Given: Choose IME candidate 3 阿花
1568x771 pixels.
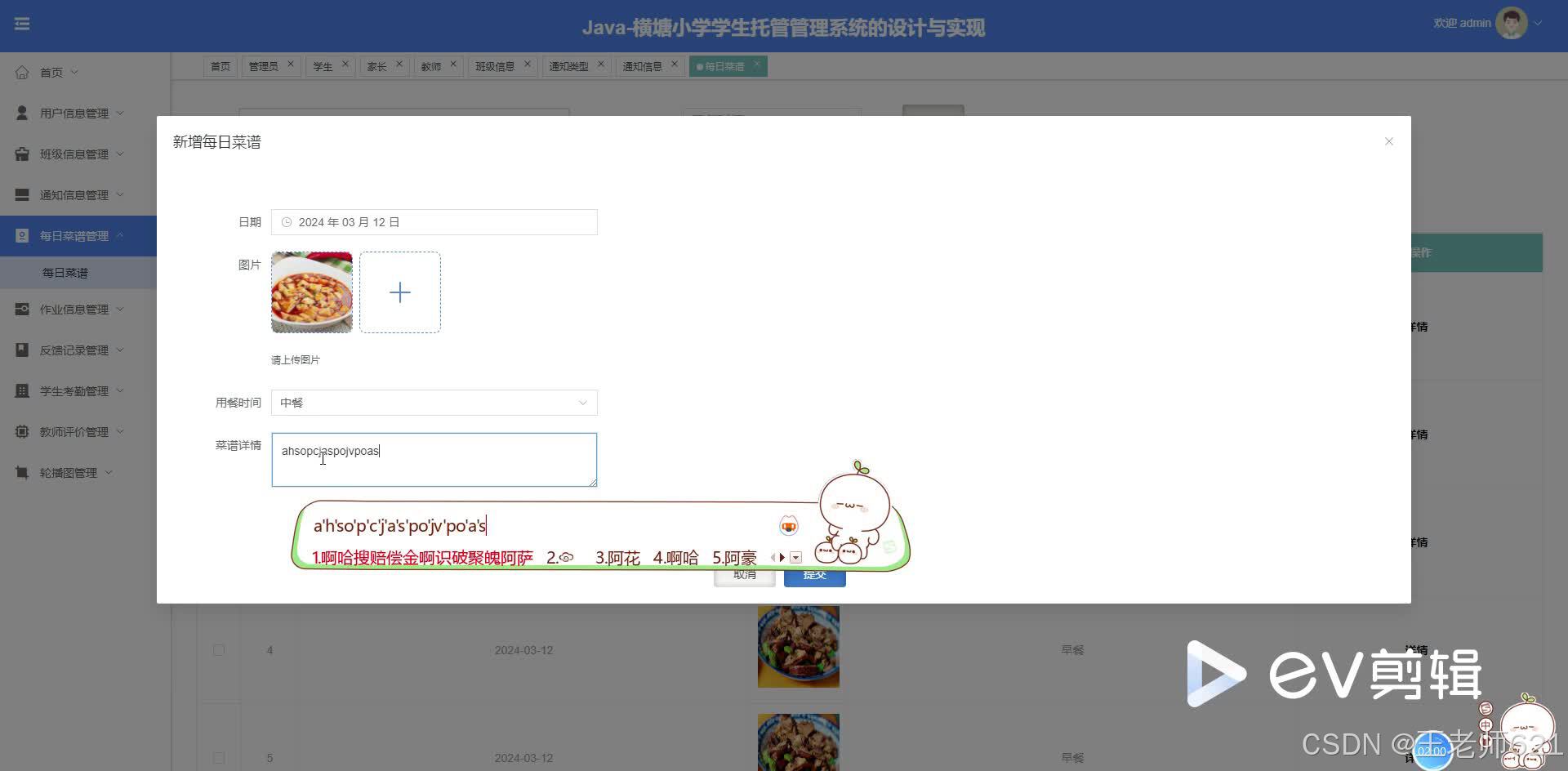Looking at the screenshot, I should pyautogui.click(x=617, y=558).
